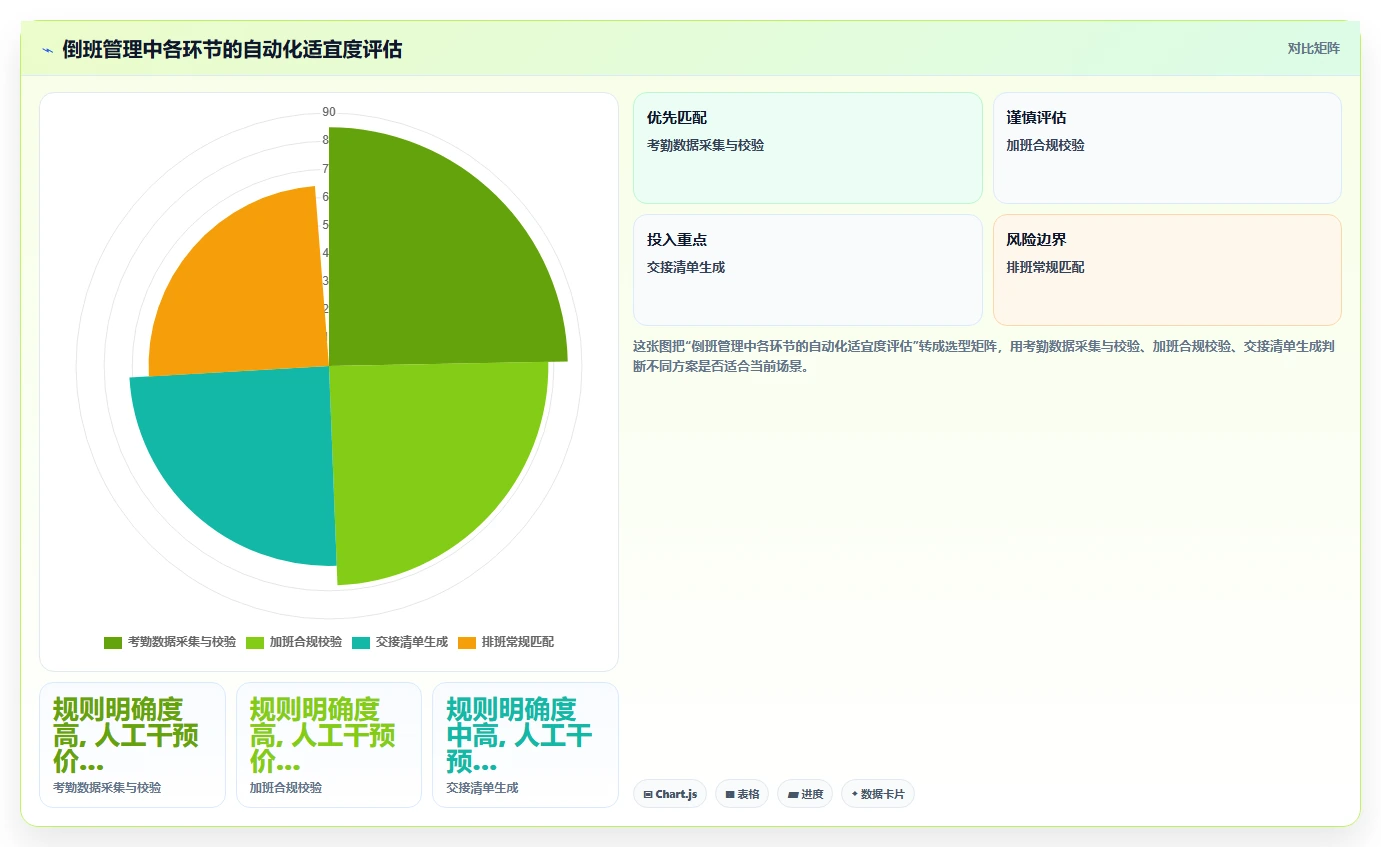Click the description paragraph starting 这张图把

click(x=985, y=356)
